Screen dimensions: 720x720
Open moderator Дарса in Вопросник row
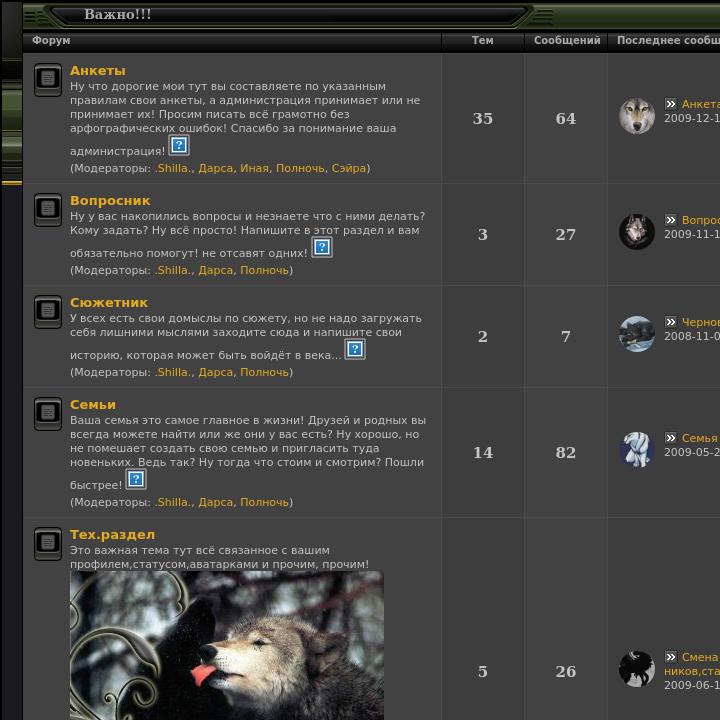click(216, 270)
